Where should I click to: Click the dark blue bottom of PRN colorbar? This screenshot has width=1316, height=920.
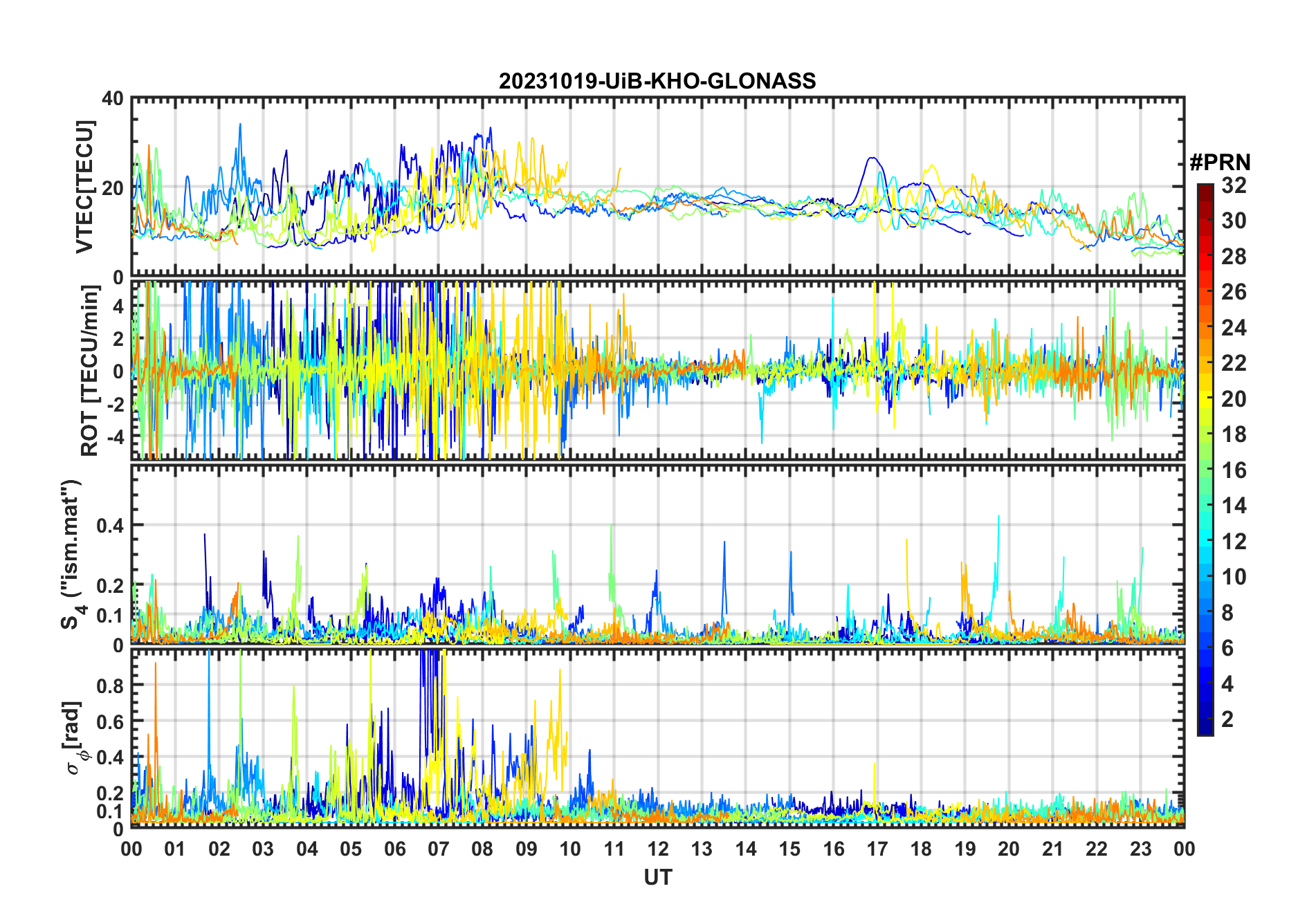(x=1205, y=728)
